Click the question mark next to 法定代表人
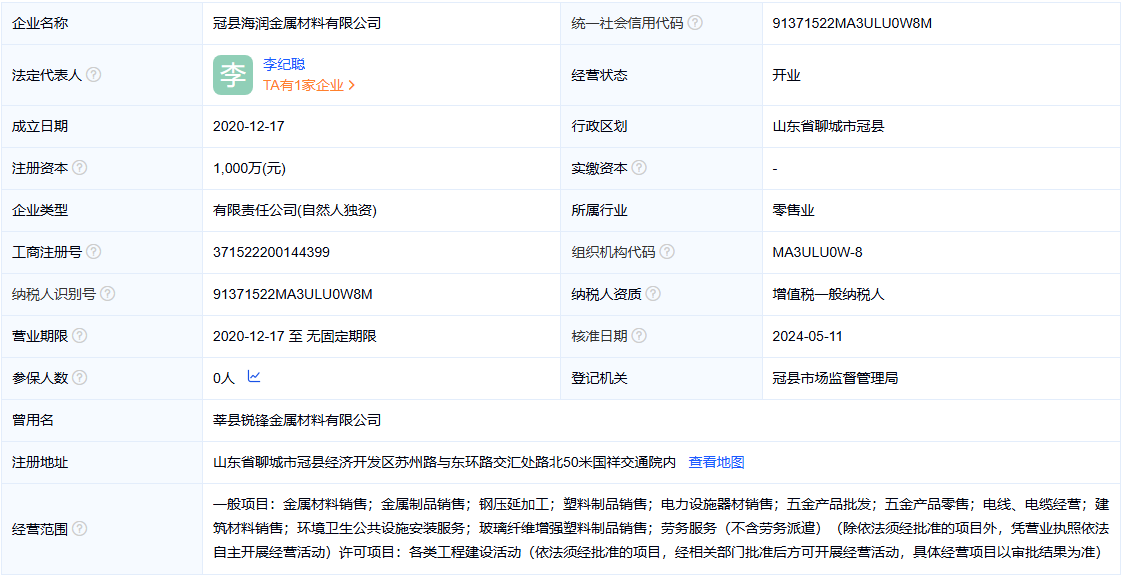 tap(94, 75)
